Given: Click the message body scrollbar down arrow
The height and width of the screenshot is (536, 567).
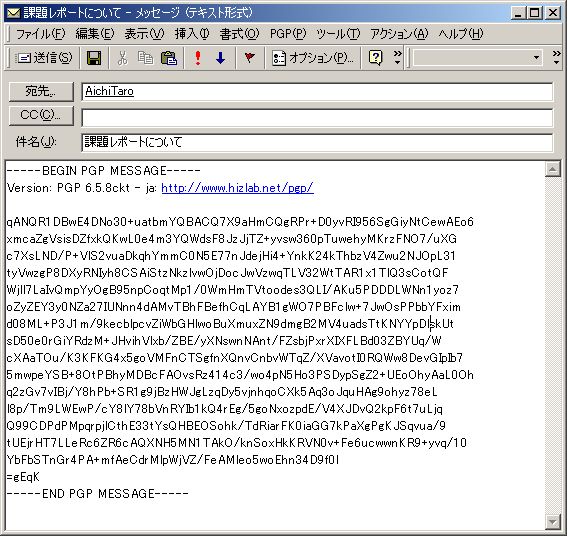Looking at the screenshot, I should [553, 521].
